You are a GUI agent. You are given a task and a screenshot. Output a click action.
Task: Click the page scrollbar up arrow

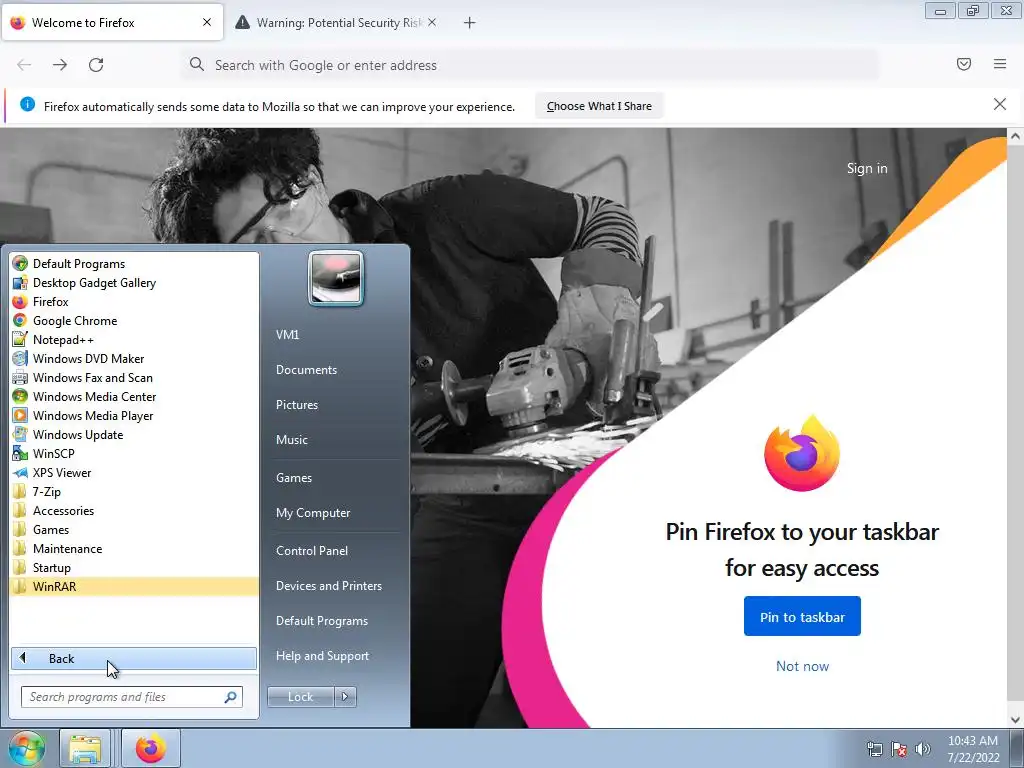pyautogui.click(x=1015, y=136)
